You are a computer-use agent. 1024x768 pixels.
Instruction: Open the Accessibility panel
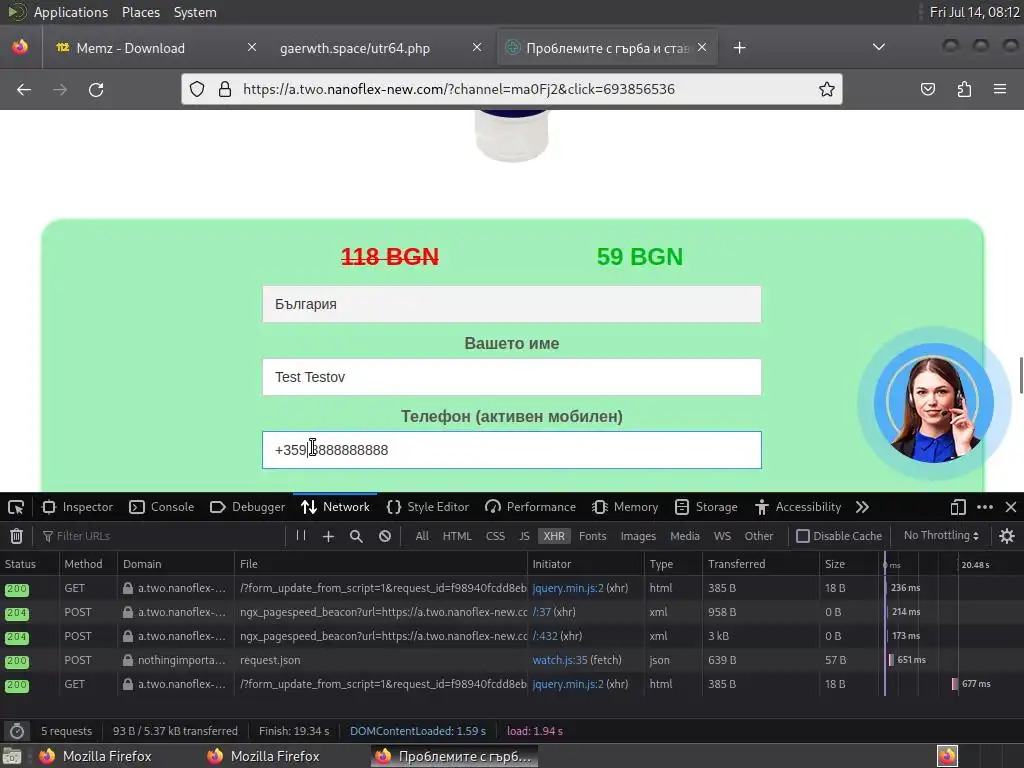pos(798,507)
